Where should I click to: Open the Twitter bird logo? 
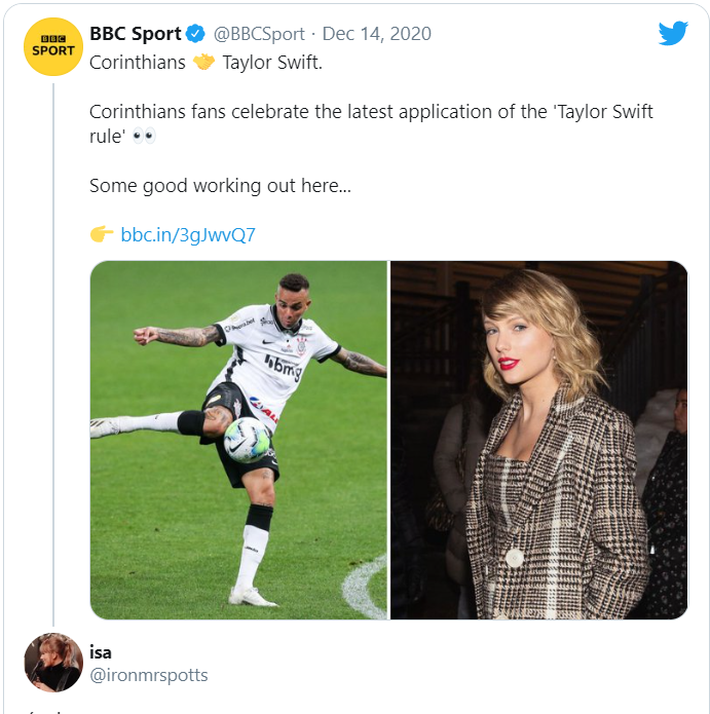pyautogui.click(x=673, y=34)
